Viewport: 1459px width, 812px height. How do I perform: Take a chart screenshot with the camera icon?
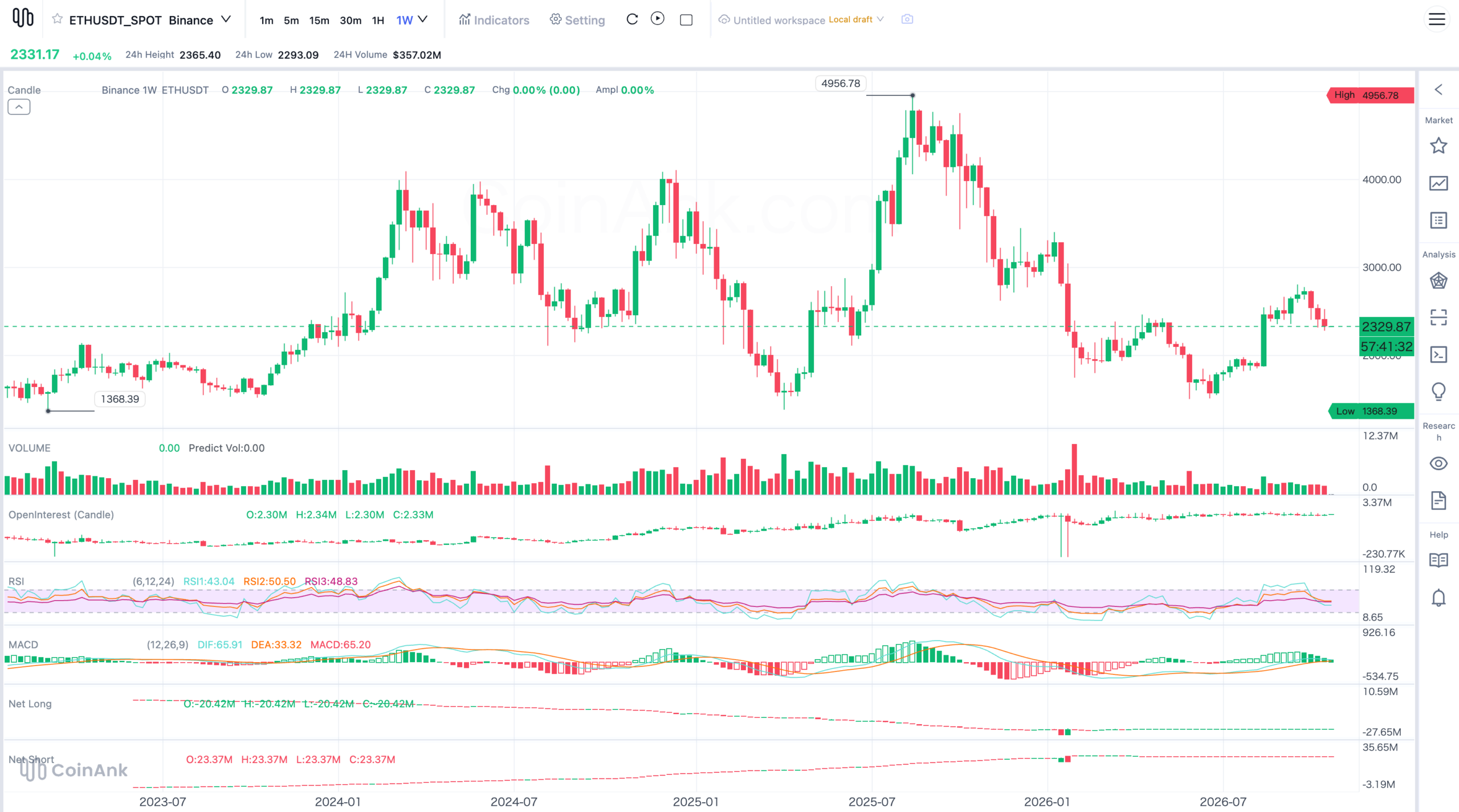[x=907, y=19]
